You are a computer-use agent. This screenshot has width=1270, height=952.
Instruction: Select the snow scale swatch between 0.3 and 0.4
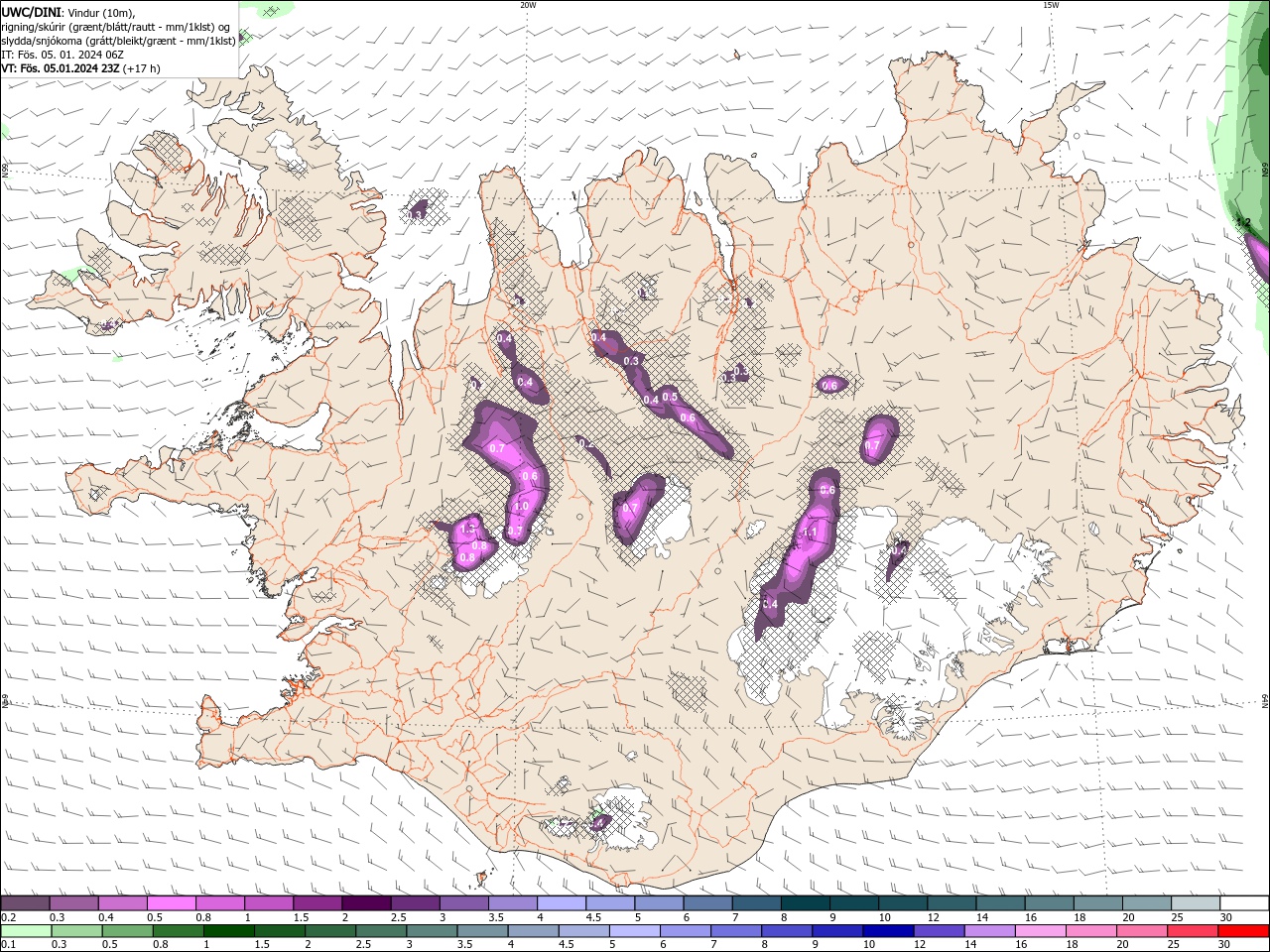pos(73,903)
